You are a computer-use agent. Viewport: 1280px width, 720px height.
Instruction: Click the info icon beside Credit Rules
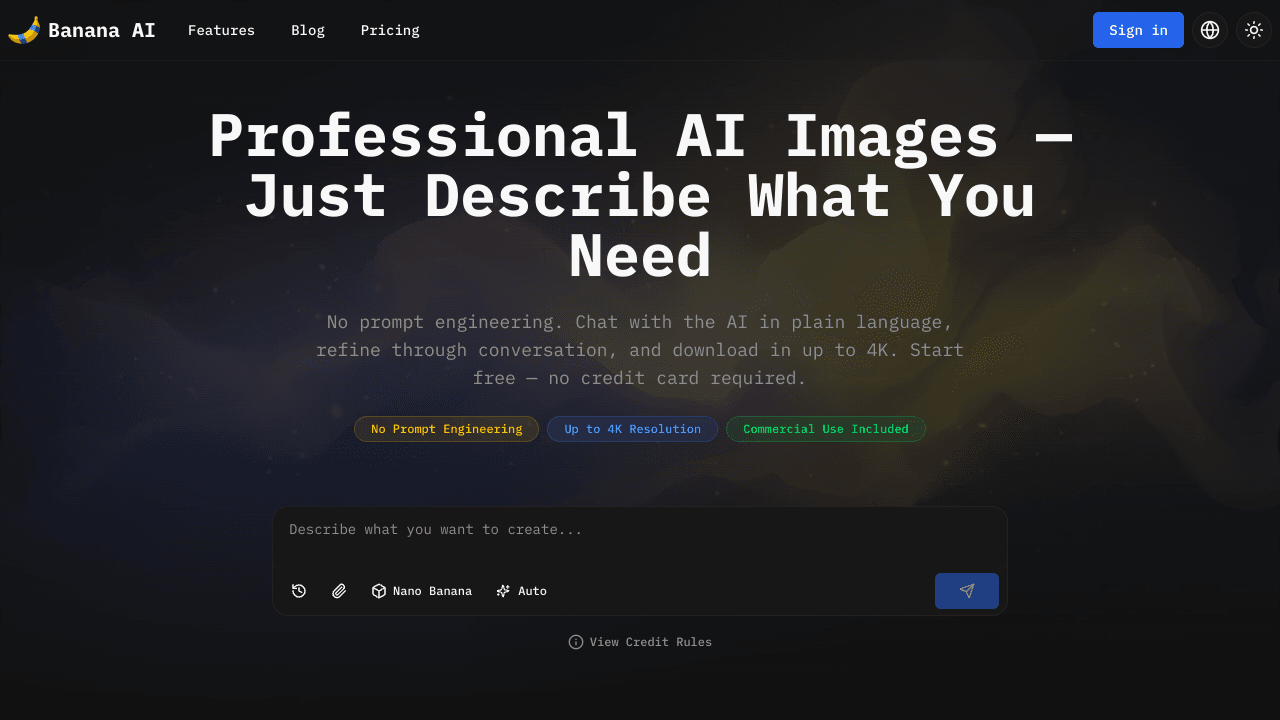pos(576,642)
